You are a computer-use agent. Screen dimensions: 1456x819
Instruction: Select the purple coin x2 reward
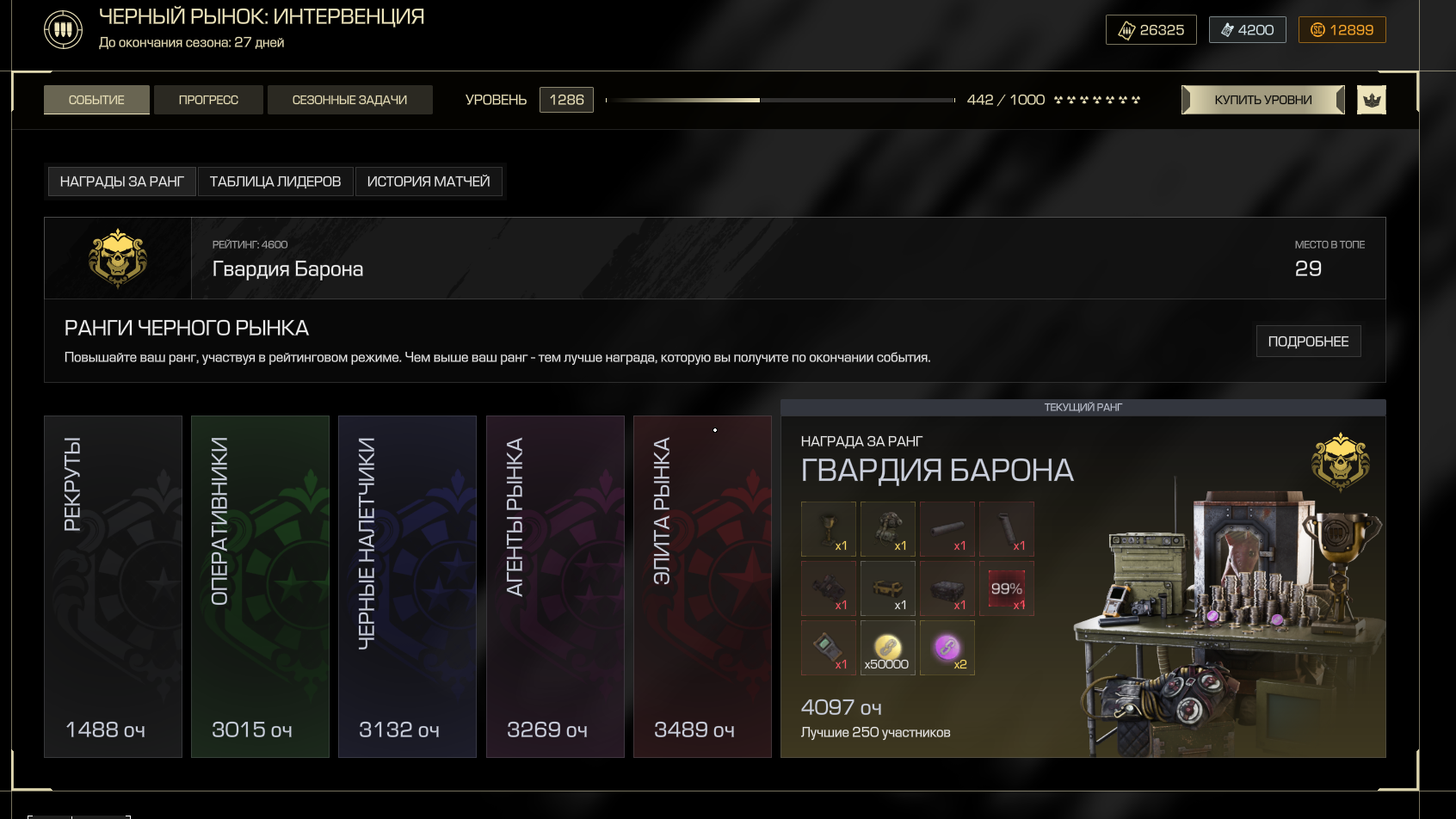click(947, 648)
